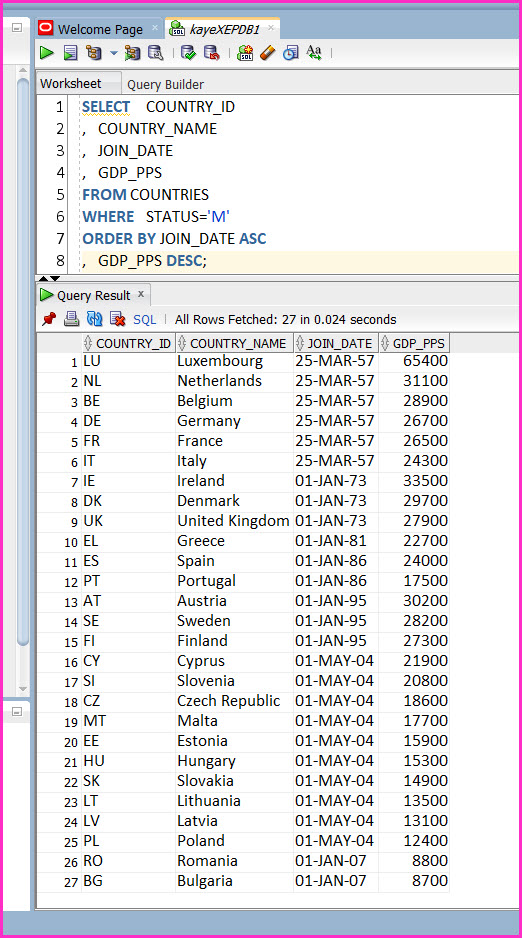The image size is (522, 938).
Task: Click the left panel vertical scrollbar
Action: pos(23,383)
